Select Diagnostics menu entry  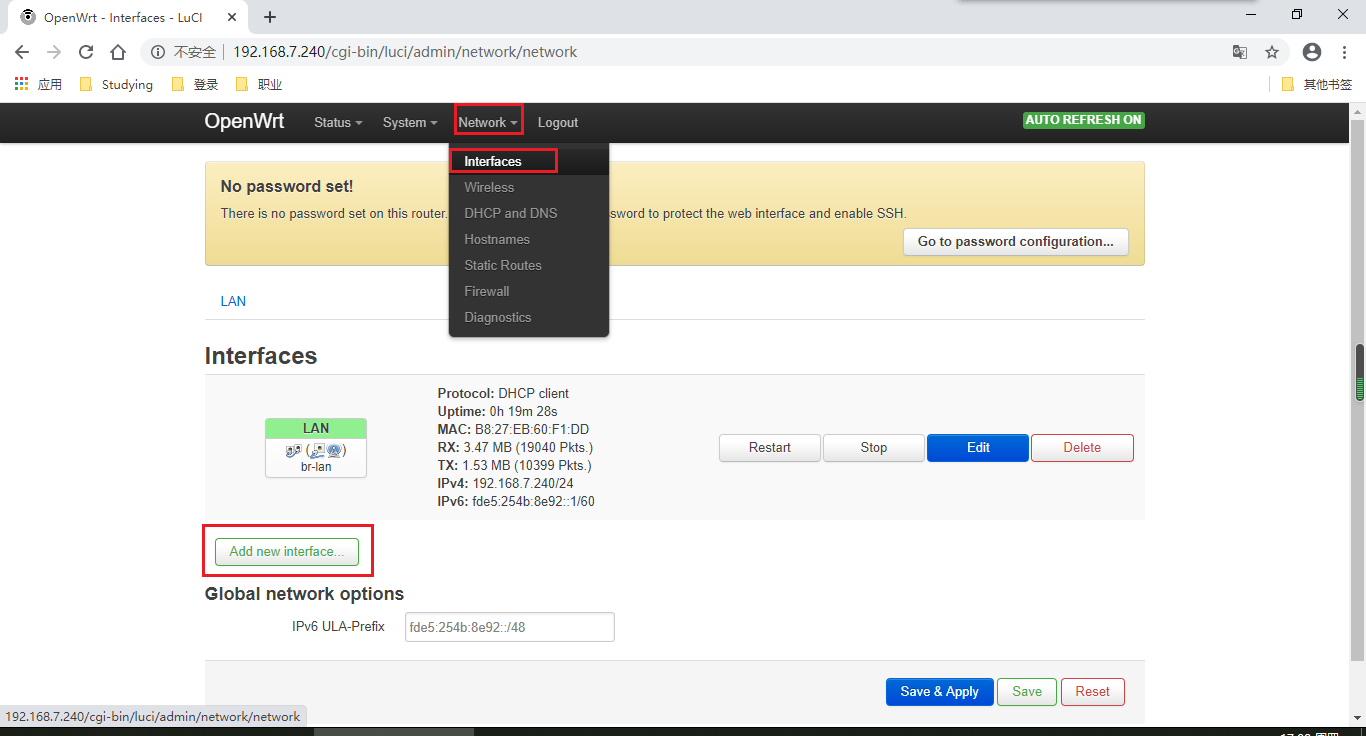[529, 317]
